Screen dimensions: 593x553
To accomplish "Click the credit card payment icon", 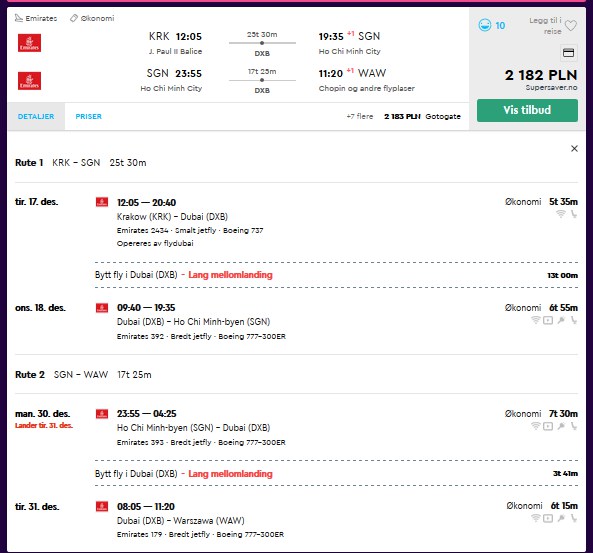I will point(568,53).
